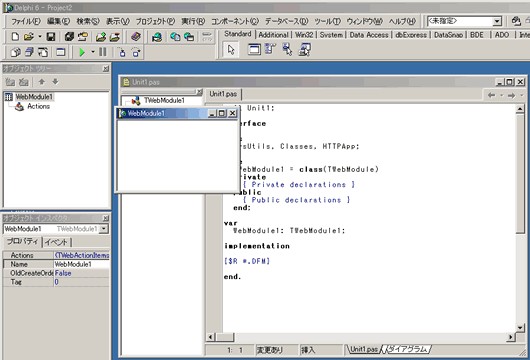Switch to the ADO palette tab

tap(502, 35)
